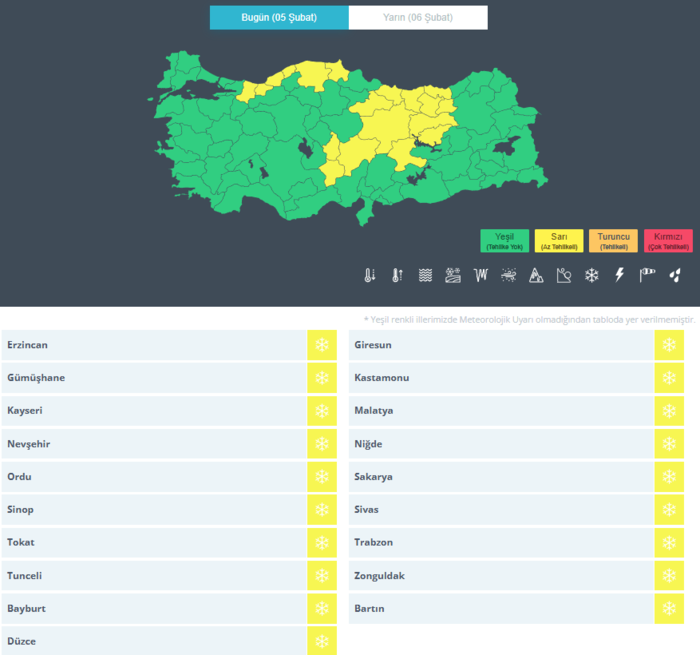Click the red Kırmızı legend swatch
The height and width of the screenshot is (655, 700).
click(668, 241)
